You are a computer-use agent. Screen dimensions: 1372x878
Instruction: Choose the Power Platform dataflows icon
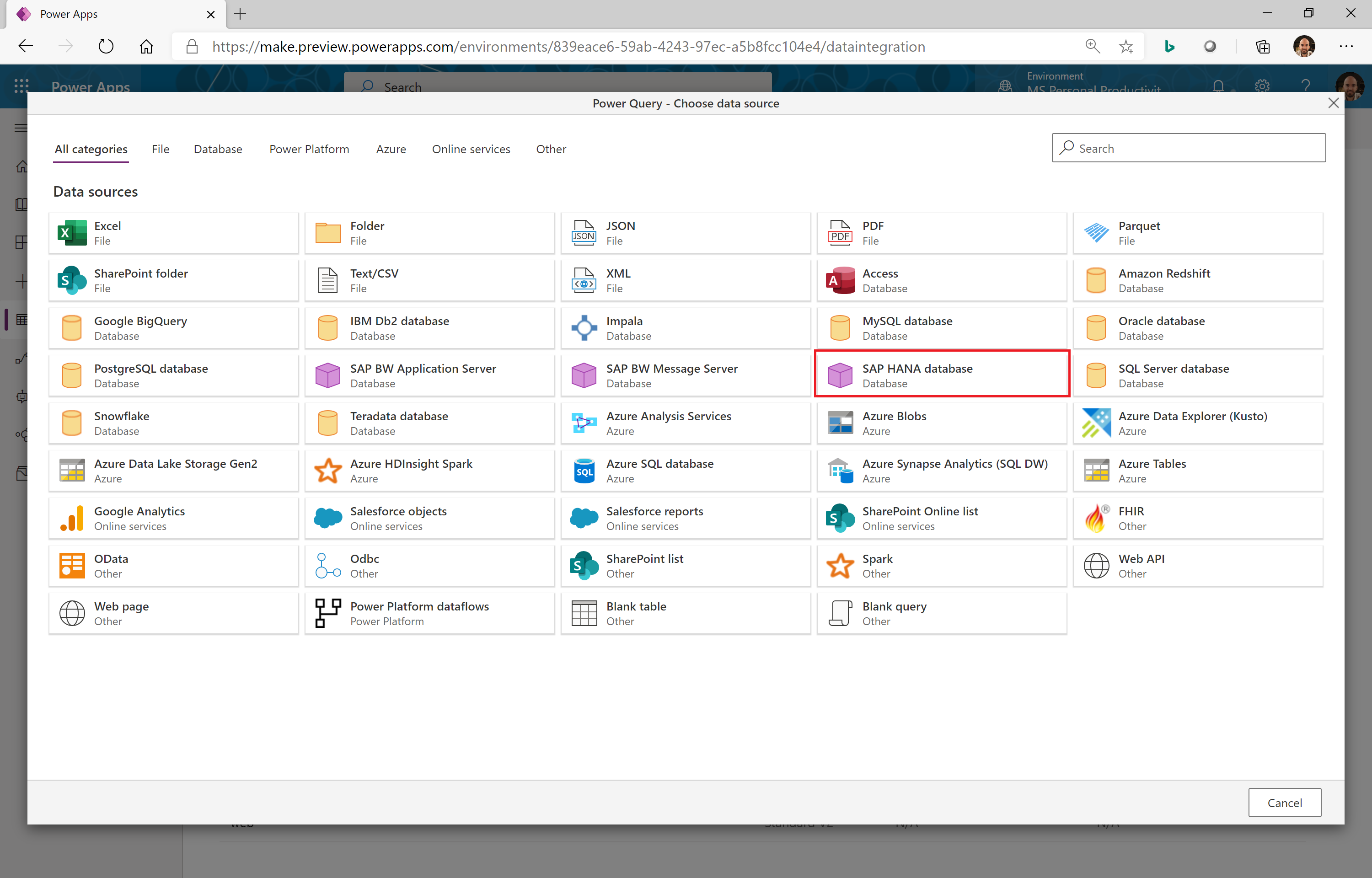328,613
